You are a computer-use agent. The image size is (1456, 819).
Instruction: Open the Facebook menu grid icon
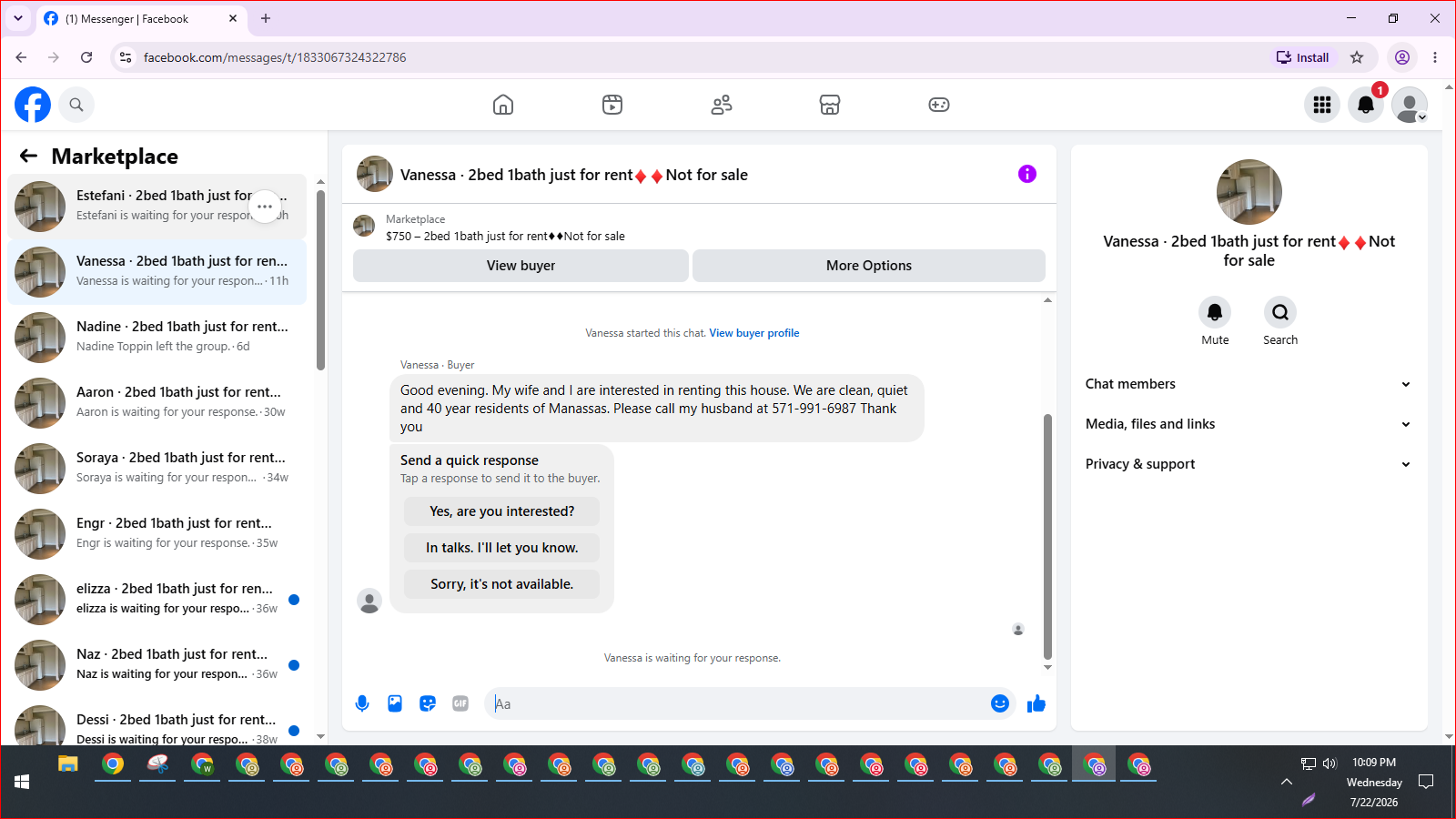tap(1322, 105)
